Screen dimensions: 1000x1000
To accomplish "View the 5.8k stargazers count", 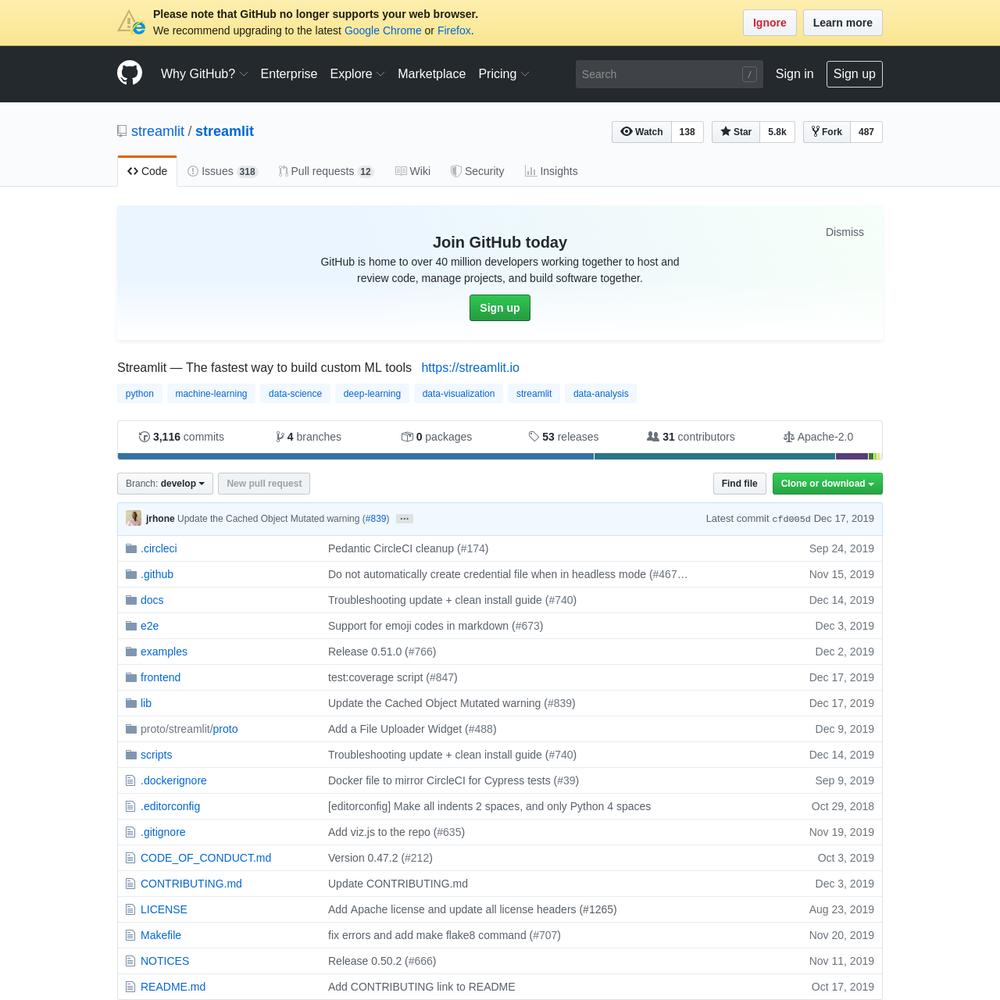I will [x=777, y=132].
